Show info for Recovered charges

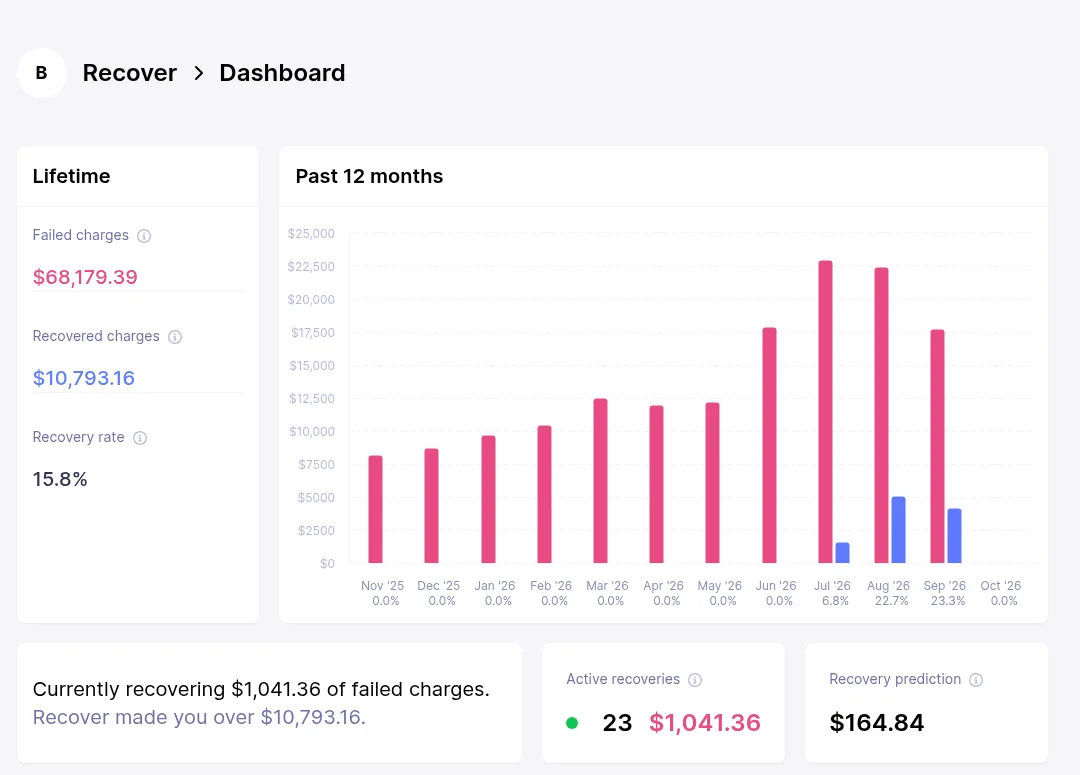coord(175,337)
